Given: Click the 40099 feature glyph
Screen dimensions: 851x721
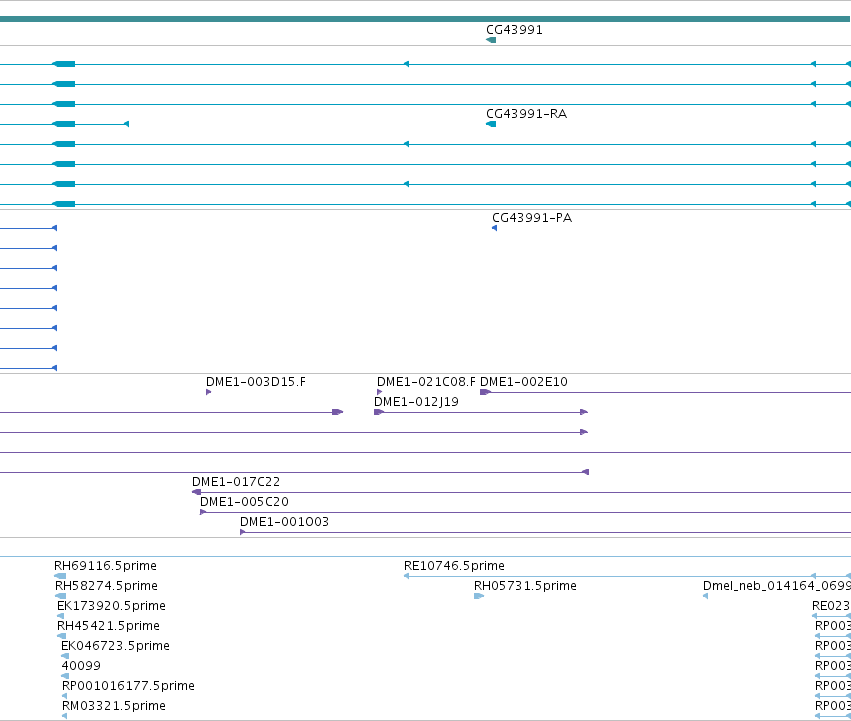Looking at the screenshot, I should pos(65,676).
